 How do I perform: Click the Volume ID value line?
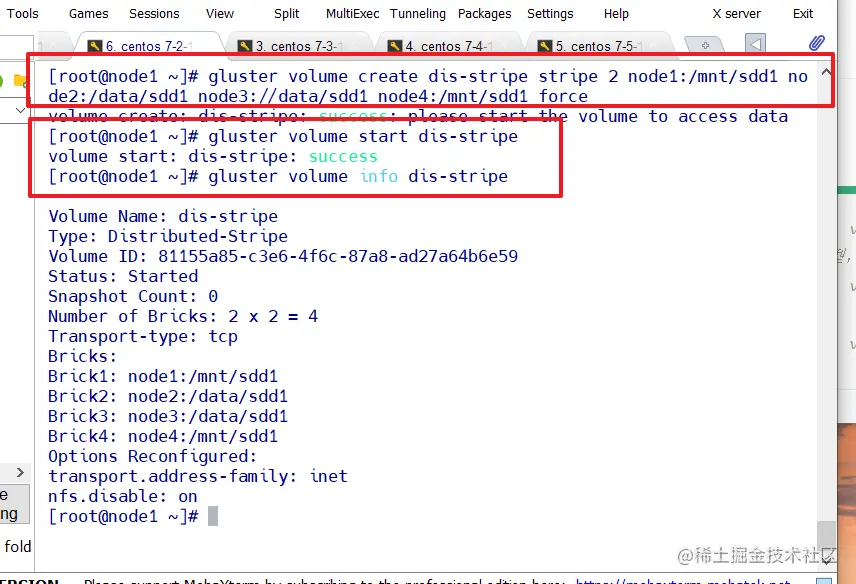tap(283, 256)
